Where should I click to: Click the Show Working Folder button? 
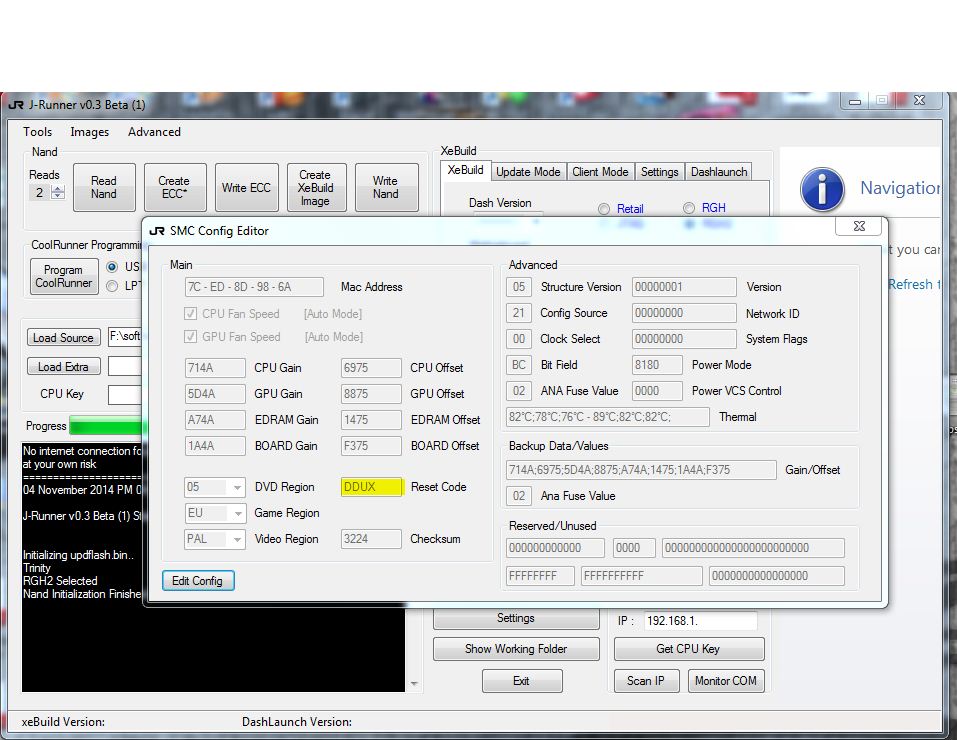[x=516, y=649]
